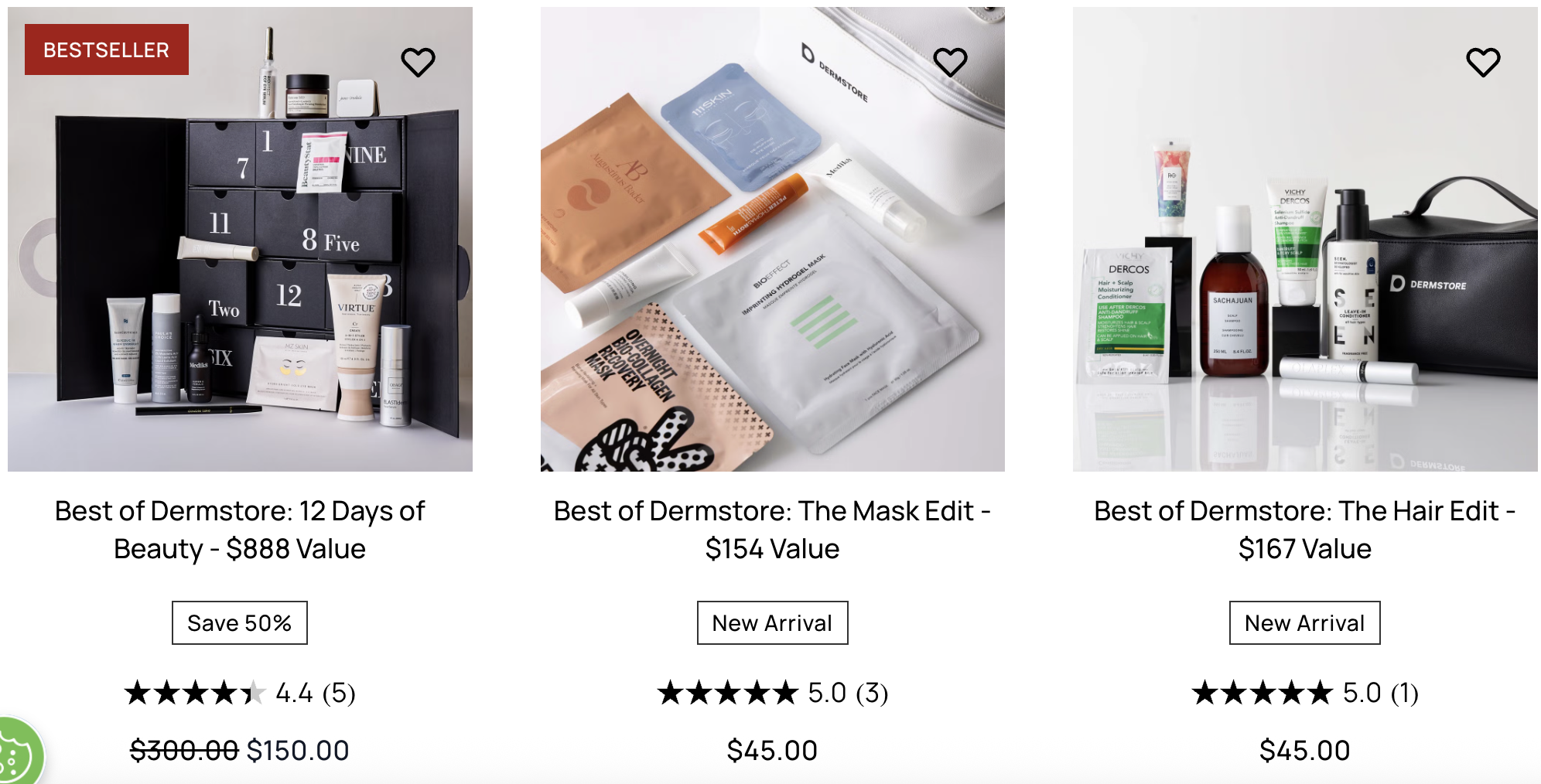Screen dimensions: 1541x784
Task: Click the Mask Edit $45.00 price
Action: [772, 751]
